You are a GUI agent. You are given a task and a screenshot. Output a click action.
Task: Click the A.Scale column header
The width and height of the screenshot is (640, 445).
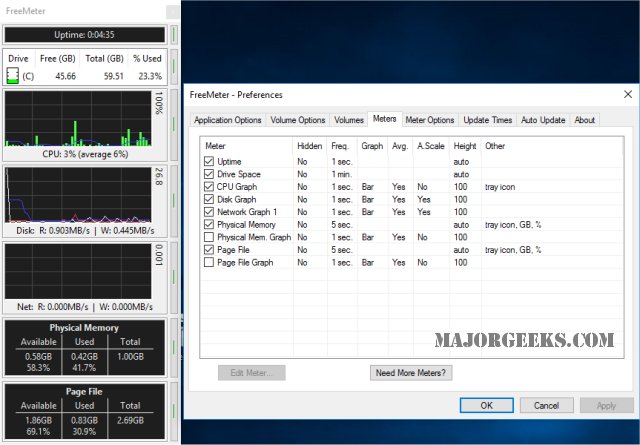(x=431, y=146)
